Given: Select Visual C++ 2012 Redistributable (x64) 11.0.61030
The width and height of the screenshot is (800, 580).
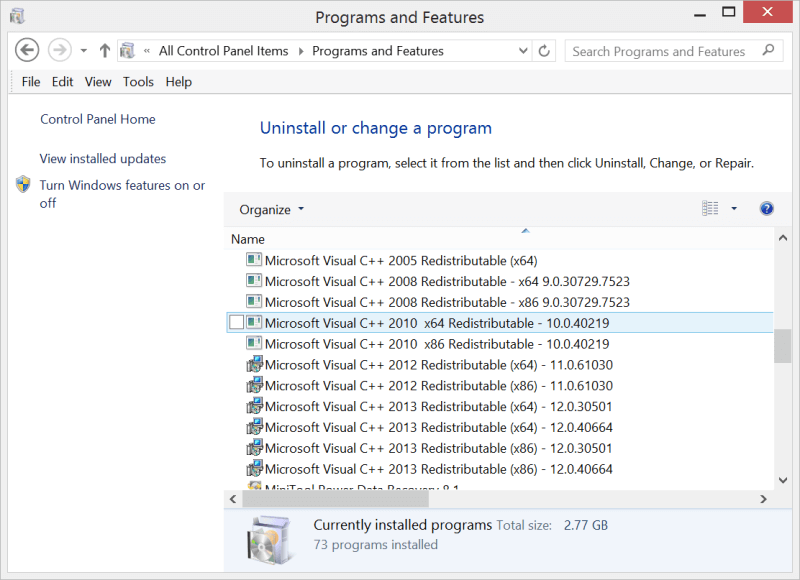Looking at the screenshot, I should pos(439,365).
